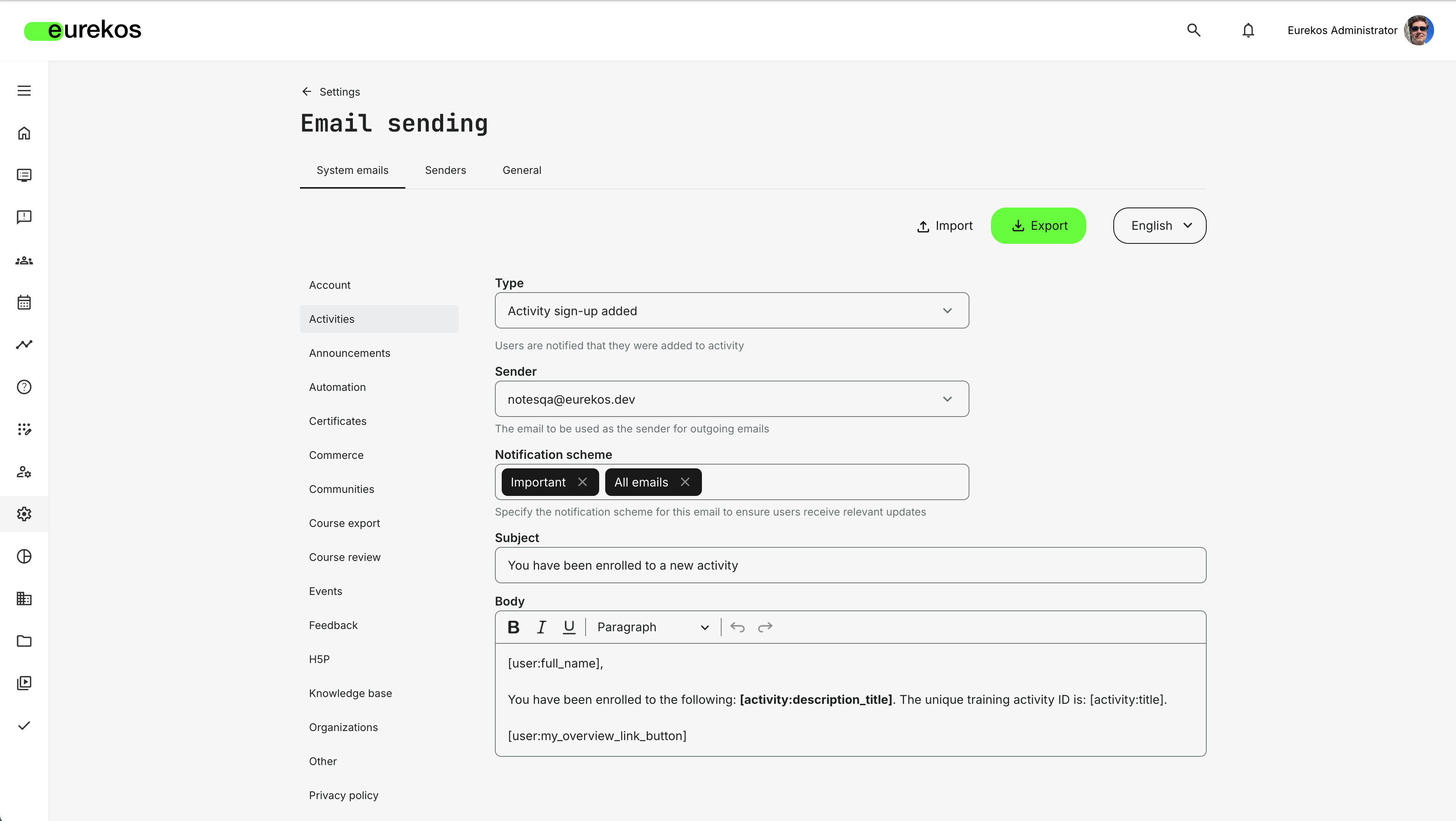
Task: Click the notifications bell icon
Action: [x=1248, y=30]
